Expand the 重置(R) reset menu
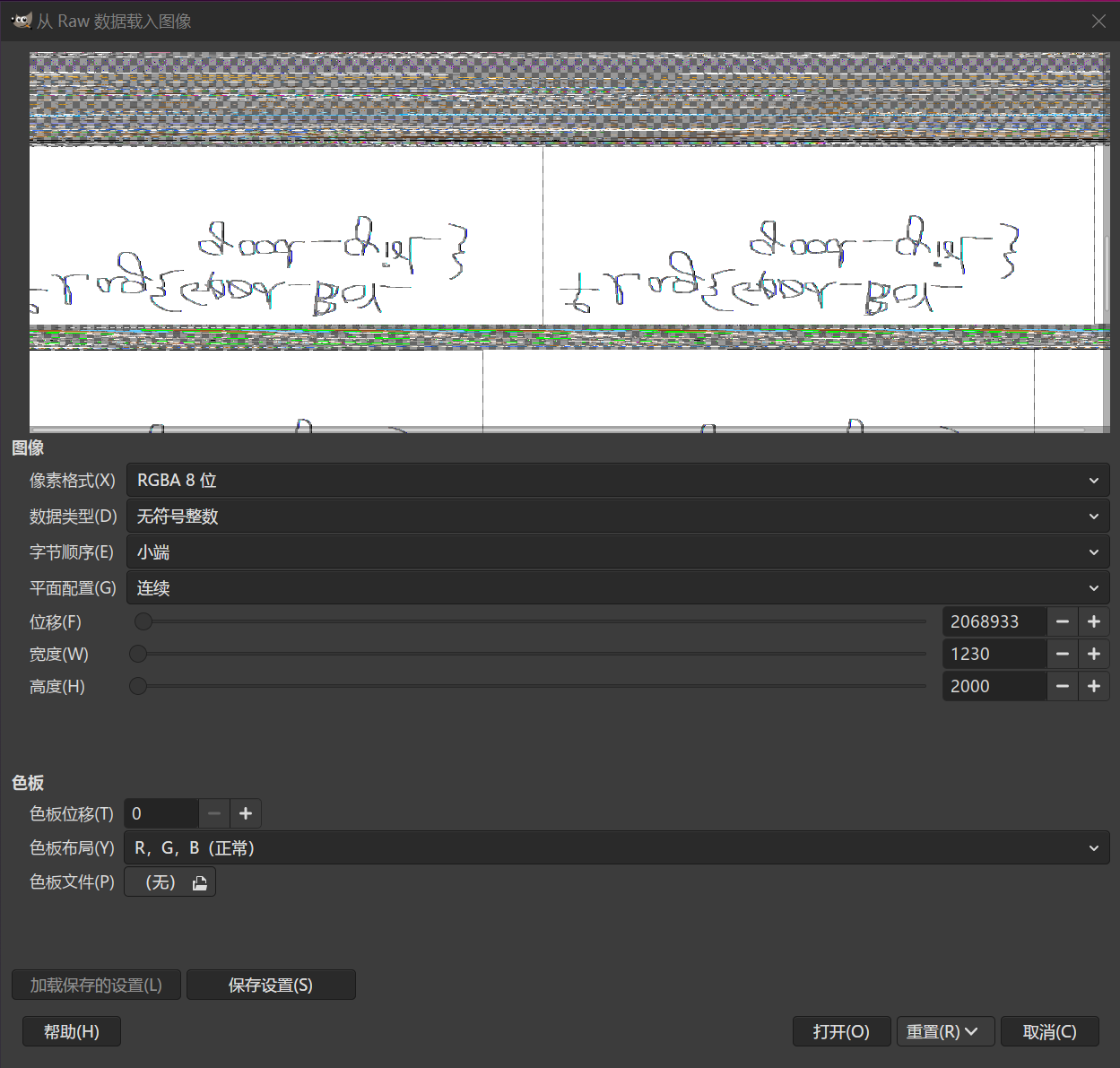 tap(942, 1031)
